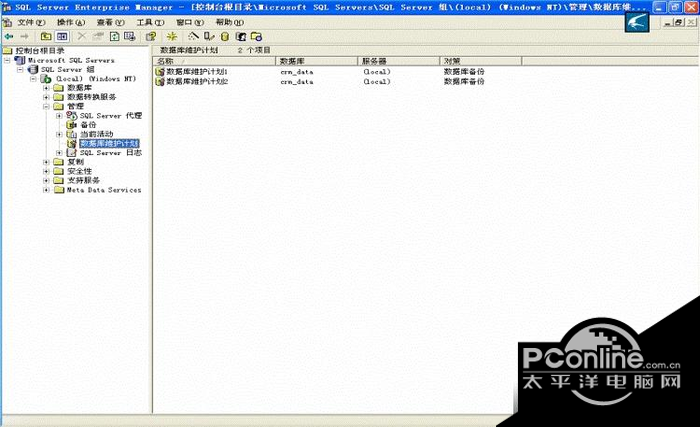The height and width of the screenshot is (427, 700).
Task: Collapse the SQL Server 组 node
Action: [x=20, y=69]
